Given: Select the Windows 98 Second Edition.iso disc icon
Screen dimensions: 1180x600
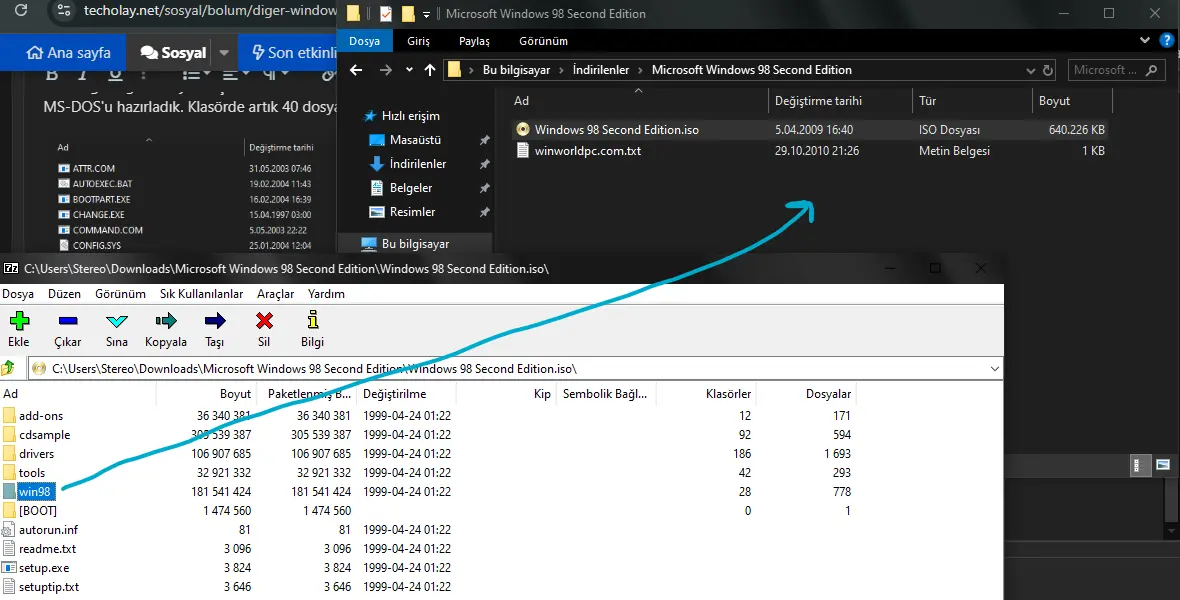Looking at the screenshot, I should point(523,129).
